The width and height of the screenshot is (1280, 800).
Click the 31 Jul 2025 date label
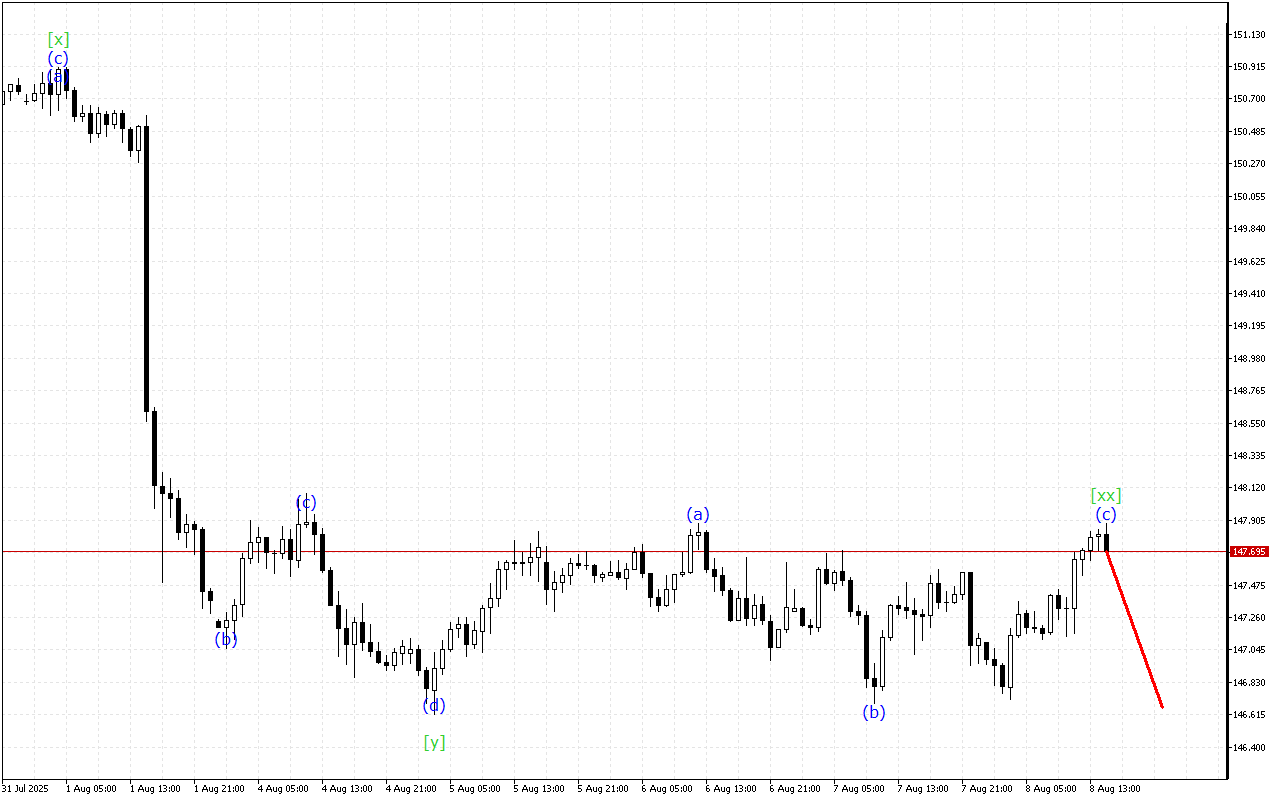24,788
